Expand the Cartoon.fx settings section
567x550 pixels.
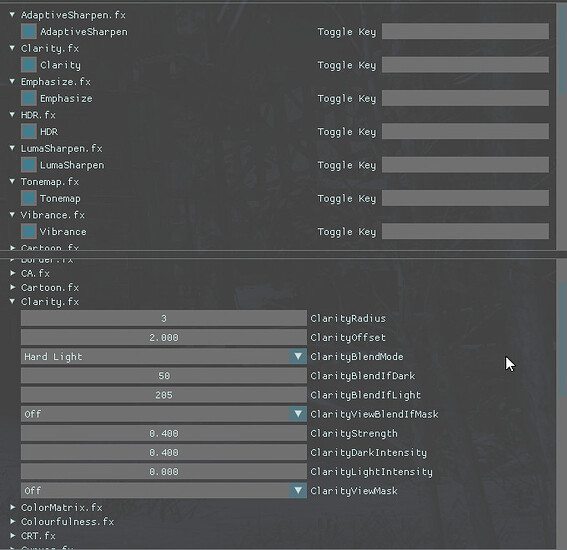[13, 287]
